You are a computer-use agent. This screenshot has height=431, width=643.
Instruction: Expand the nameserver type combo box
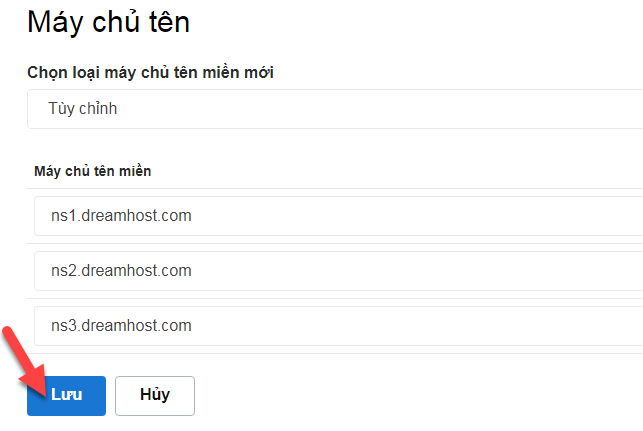tap(334, 109)
